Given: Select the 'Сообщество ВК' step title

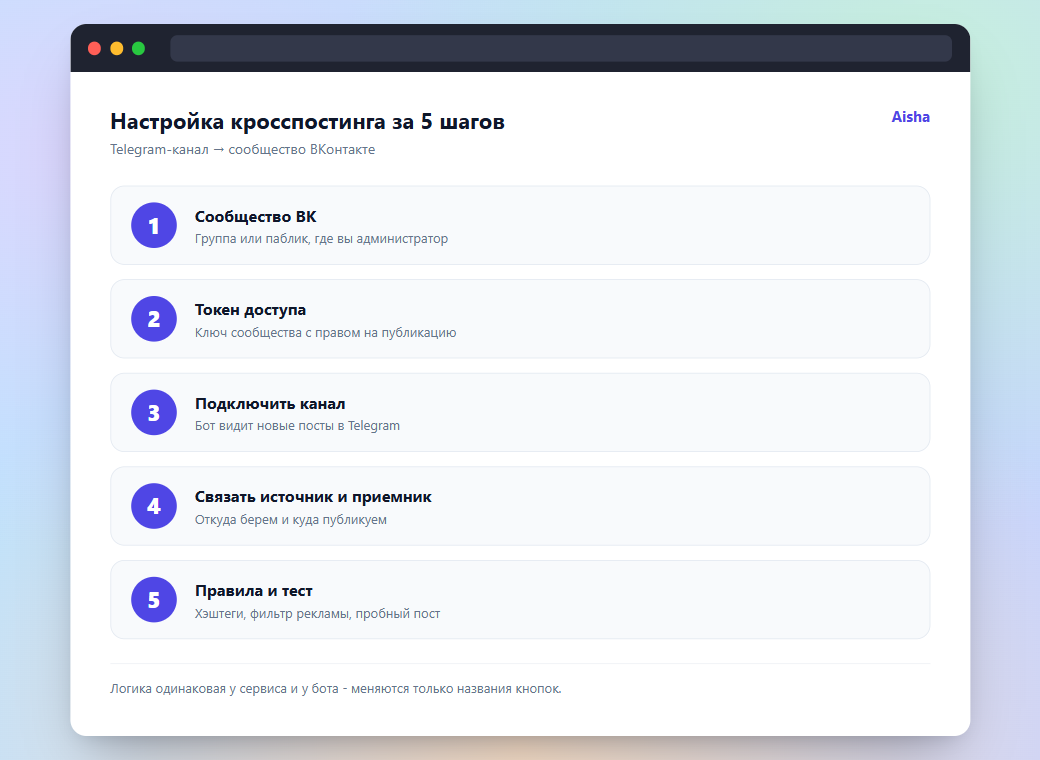Looking at the screenshot, I should tap(255, 217).
